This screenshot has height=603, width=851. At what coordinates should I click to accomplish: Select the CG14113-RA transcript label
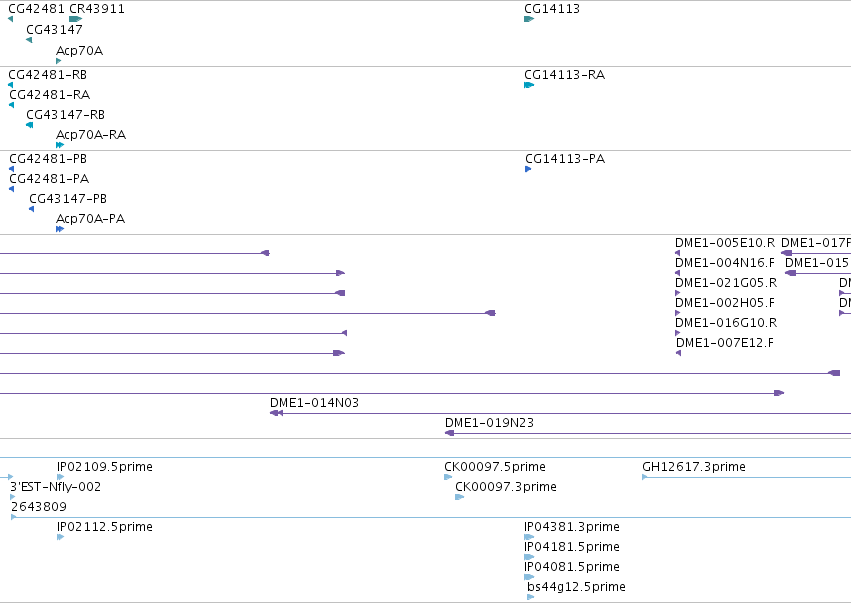pyautogui.click(x=564, y=74)
